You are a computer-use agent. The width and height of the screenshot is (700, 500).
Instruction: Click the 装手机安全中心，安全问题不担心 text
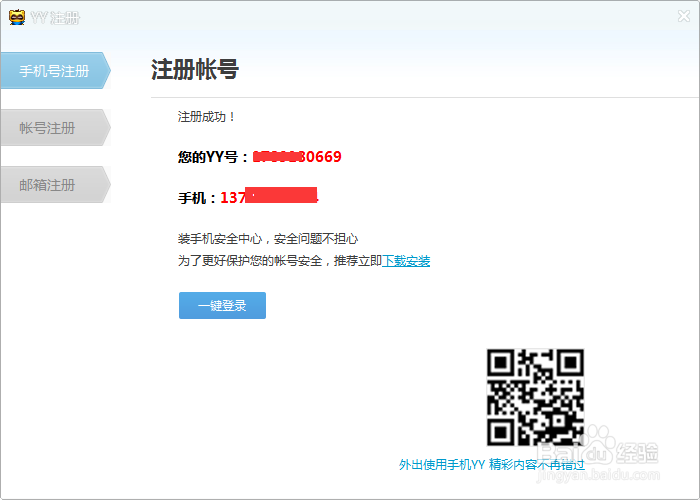click(268, 239)
